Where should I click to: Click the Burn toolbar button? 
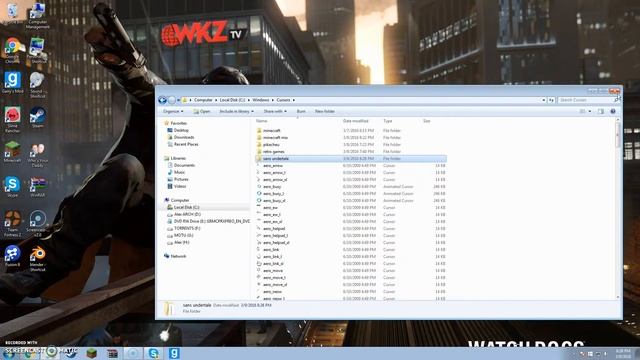point(301,111)
